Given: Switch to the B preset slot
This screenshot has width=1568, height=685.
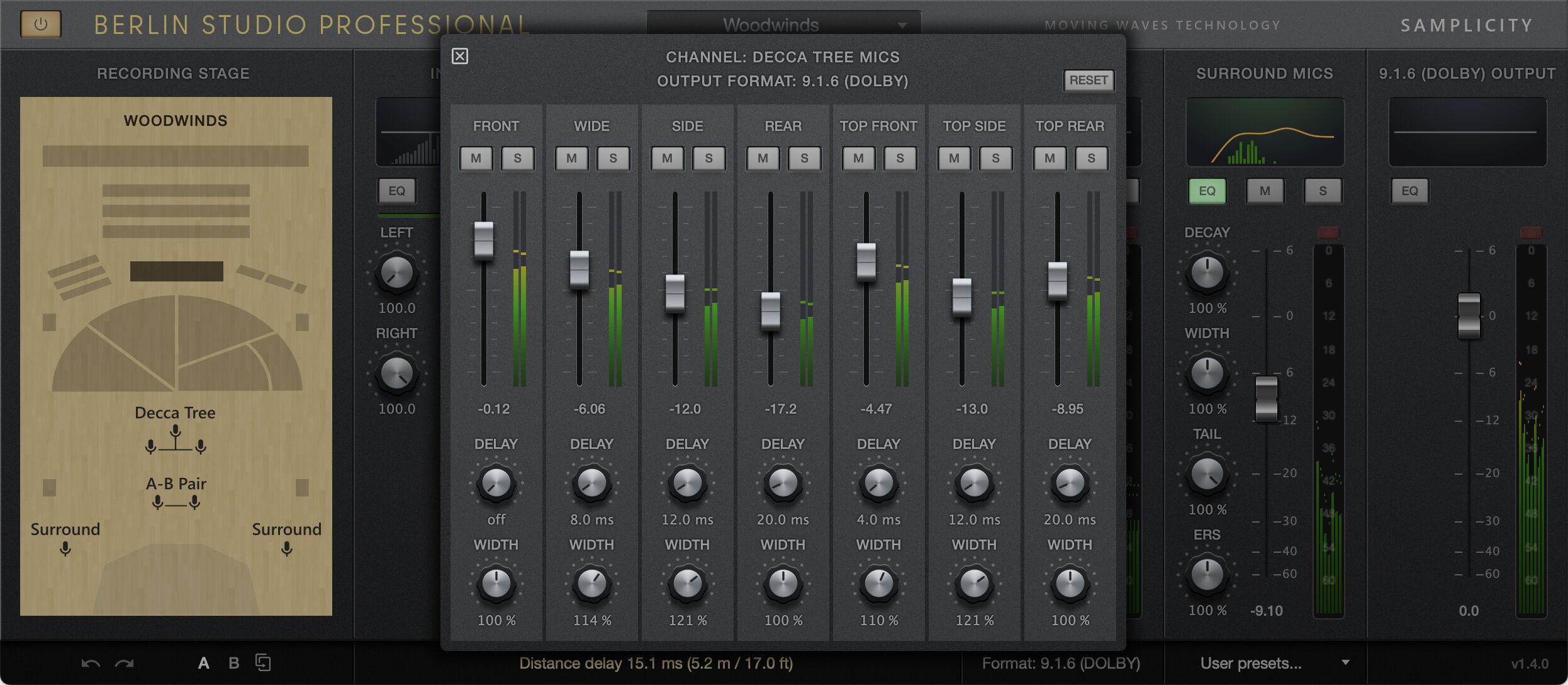Looking at the screenshot, I should 233,662.
